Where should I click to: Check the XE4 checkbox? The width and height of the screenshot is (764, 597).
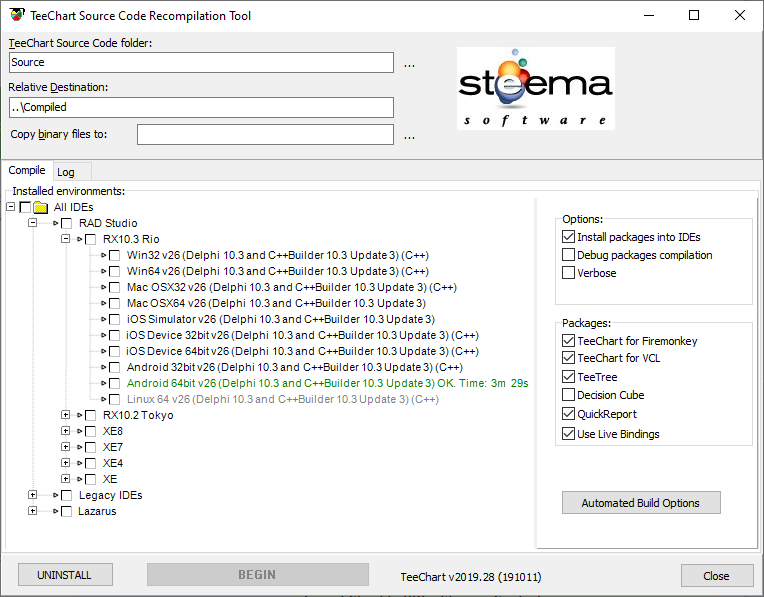click(91, 463)
